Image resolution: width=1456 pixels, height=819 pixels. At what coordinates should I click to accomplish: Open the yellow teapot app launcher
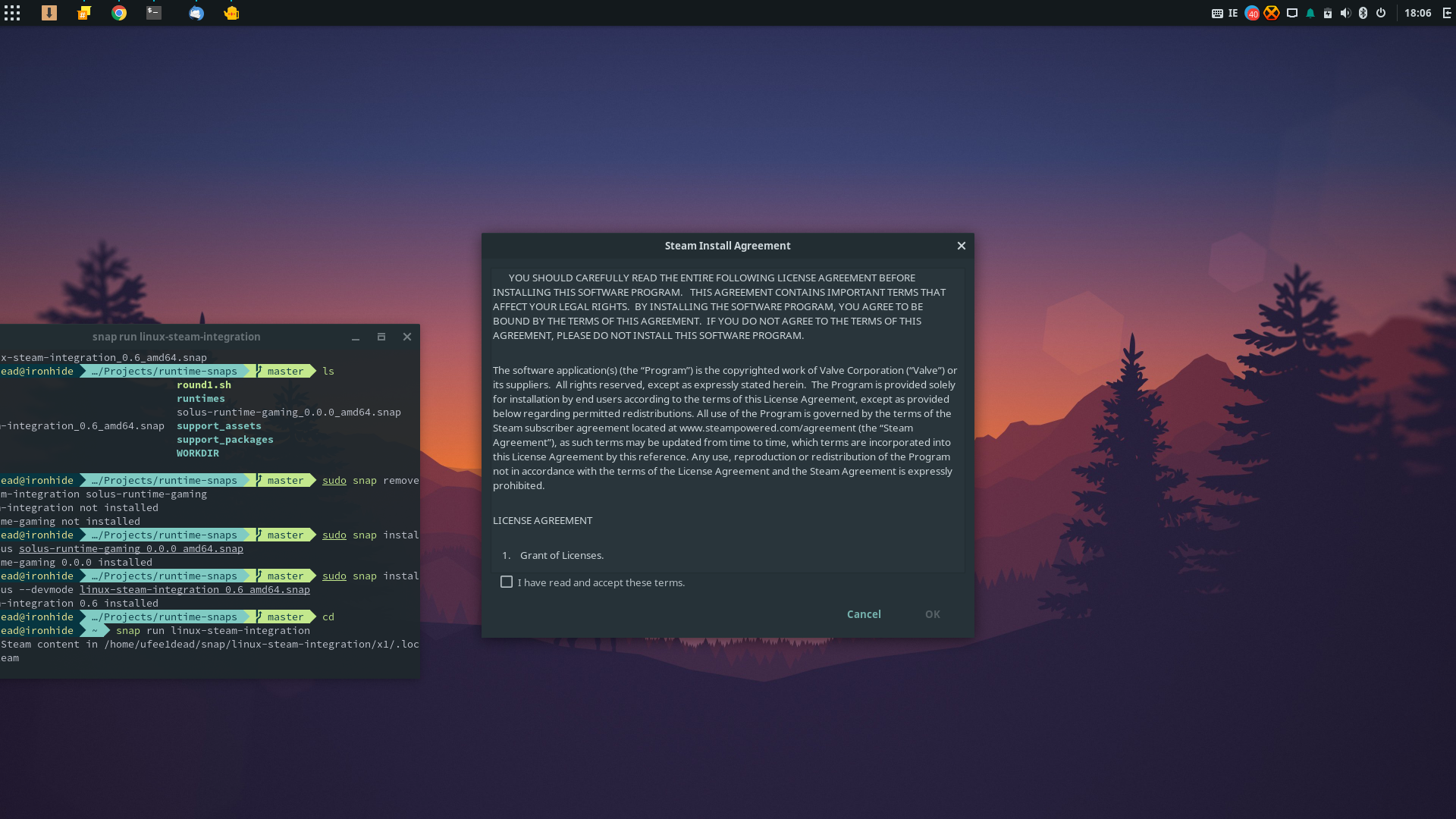(x=231, y=13)
